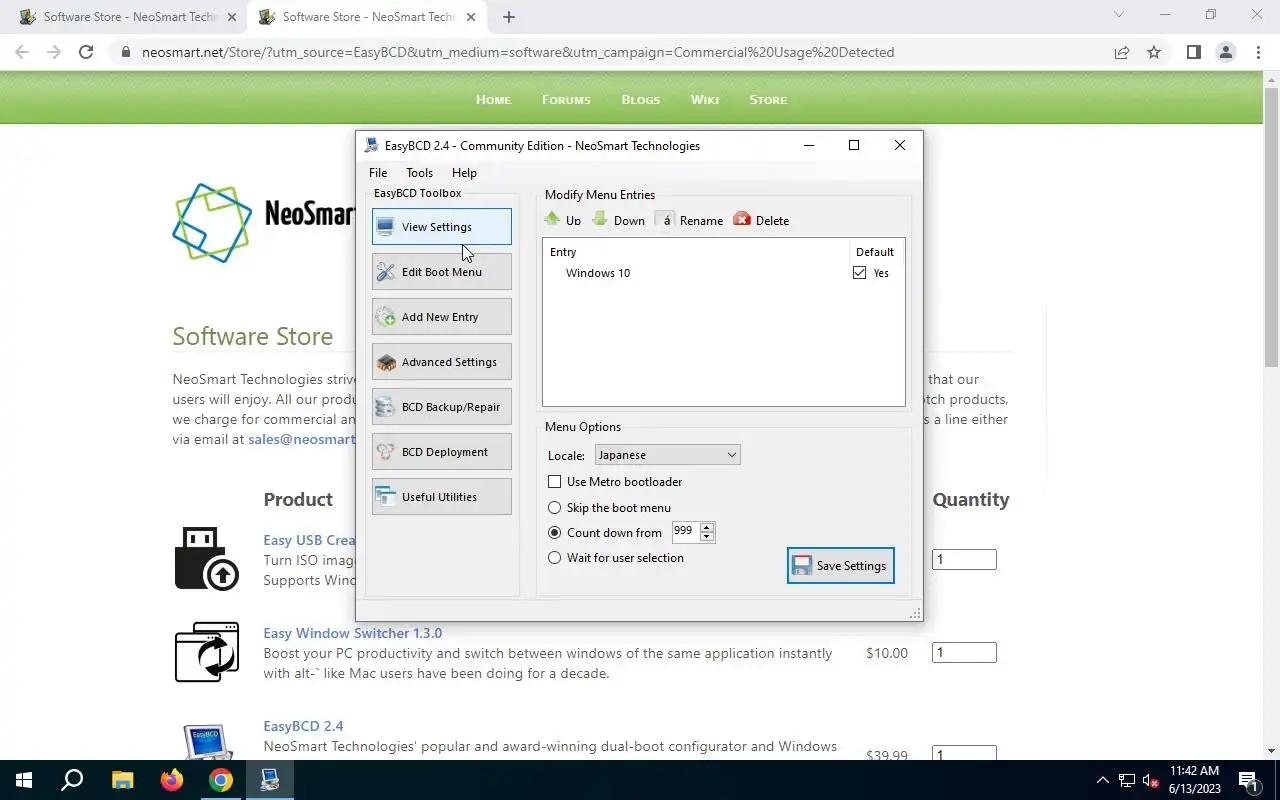Show hidden system tray icons

pos(1103,780)
